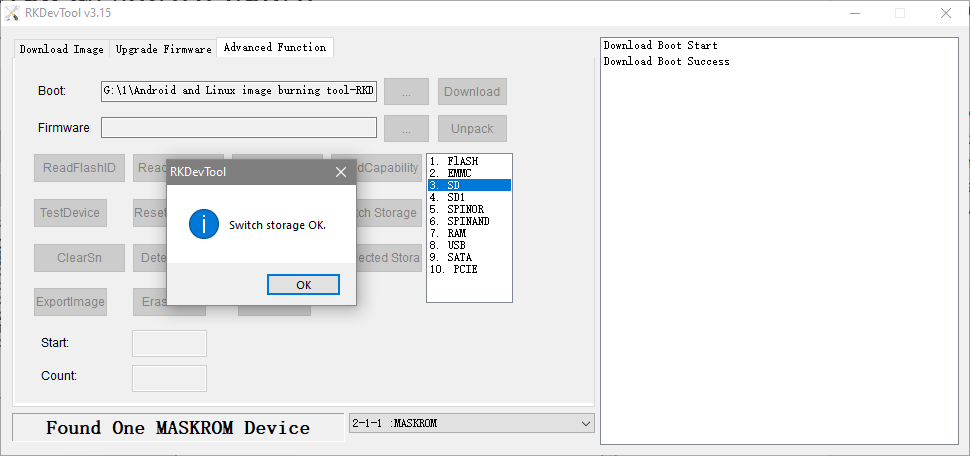970x456 pixels.
Task: Click the ReadFlashID button
Action: coord(79,168)
